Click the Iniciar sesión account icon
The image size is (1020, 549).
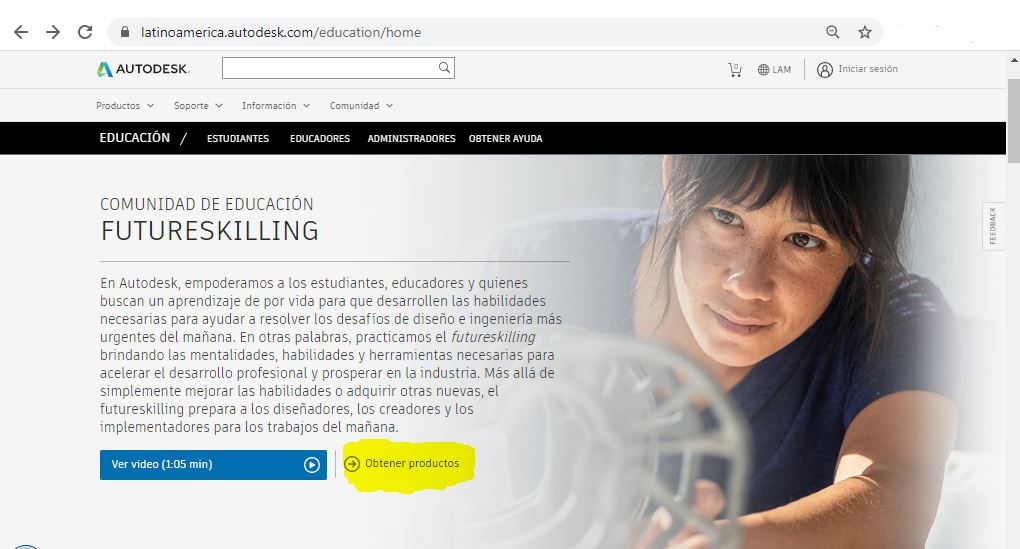(x=825, y=70)
